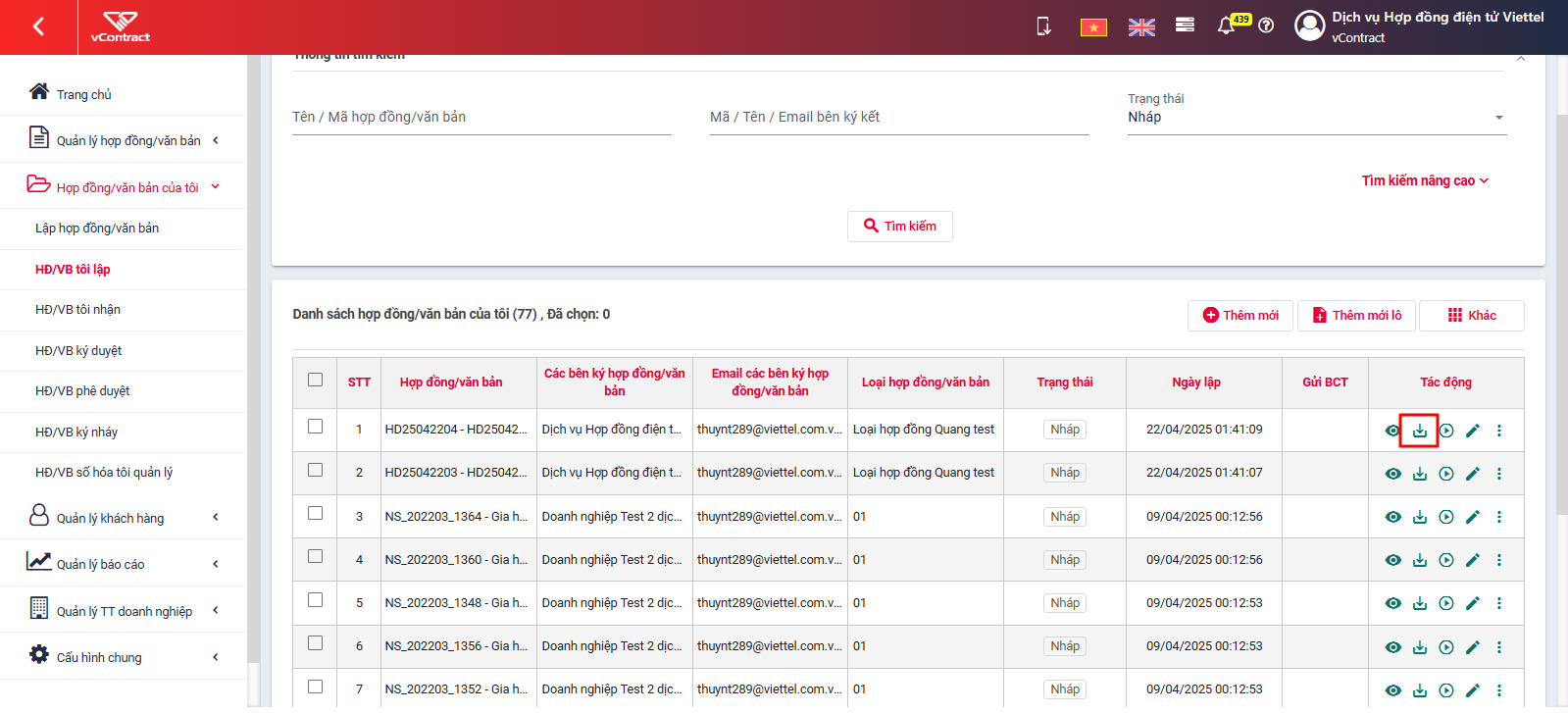Open more options menu for row 4
1568x713 pixels.
tap(1498, 560)
